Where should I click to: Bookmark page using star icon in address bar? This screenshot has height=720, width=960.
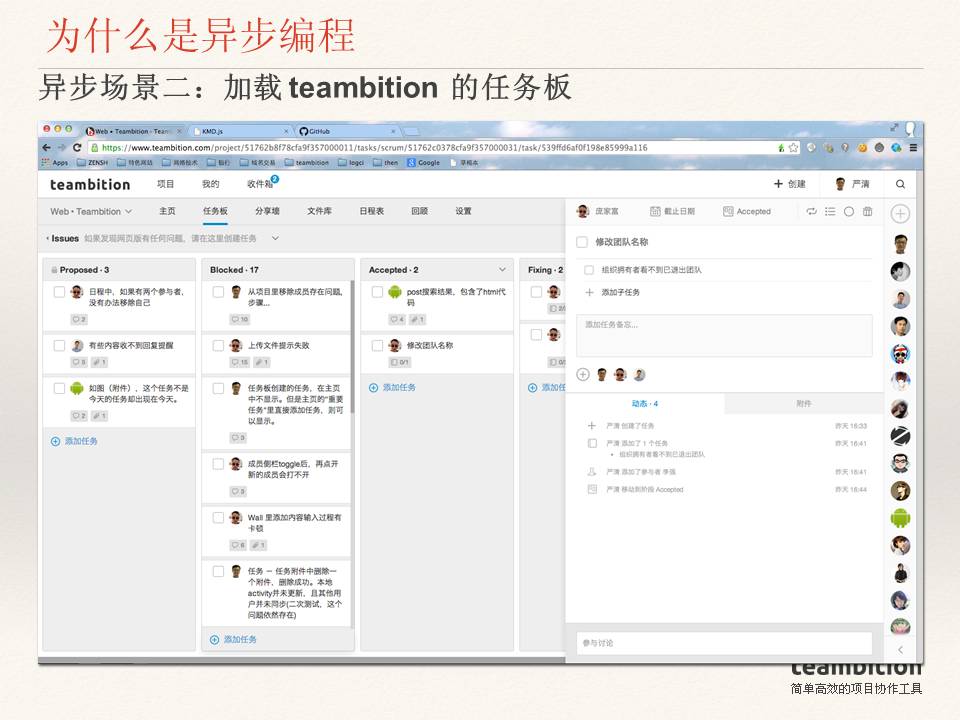[793, 148]
